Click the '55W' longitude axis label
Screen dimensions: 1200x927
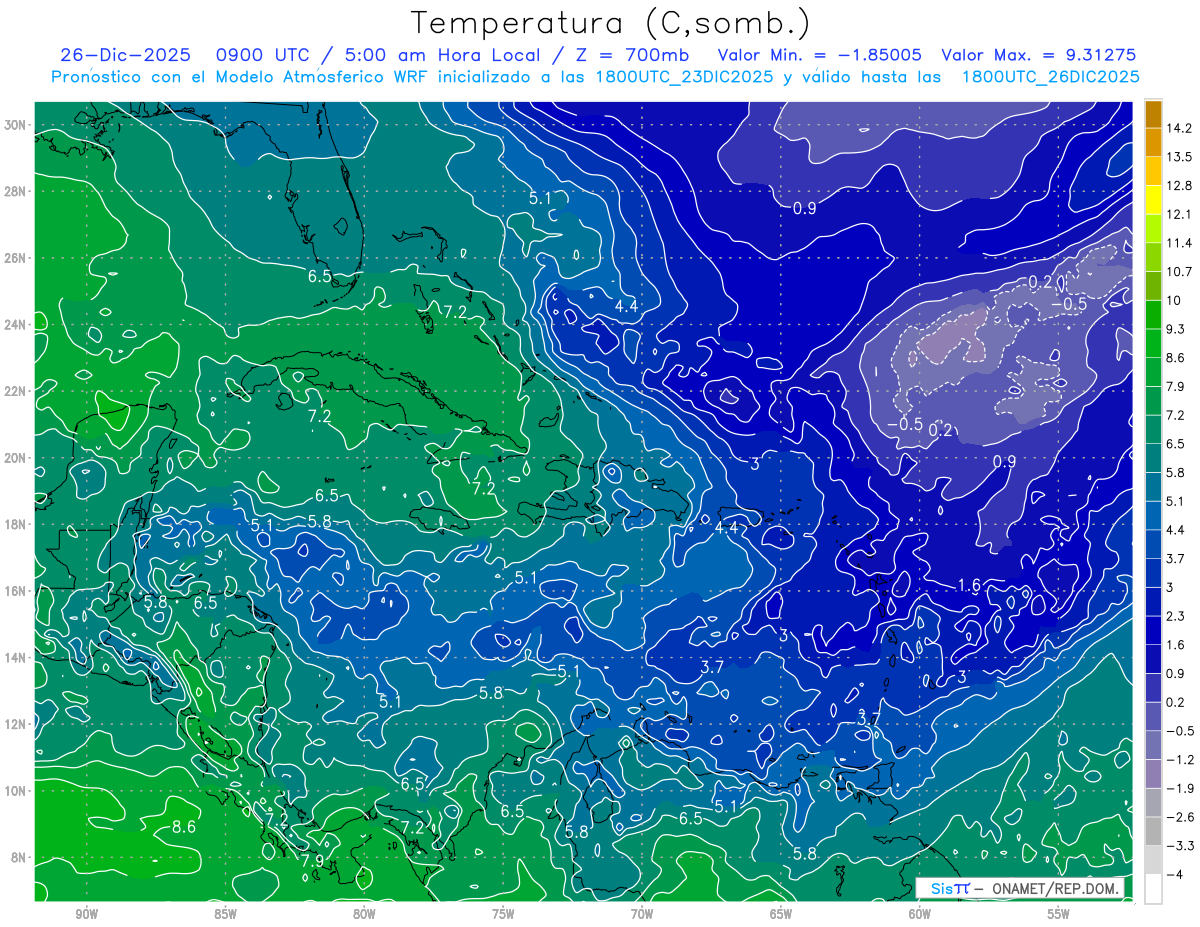1059,915
